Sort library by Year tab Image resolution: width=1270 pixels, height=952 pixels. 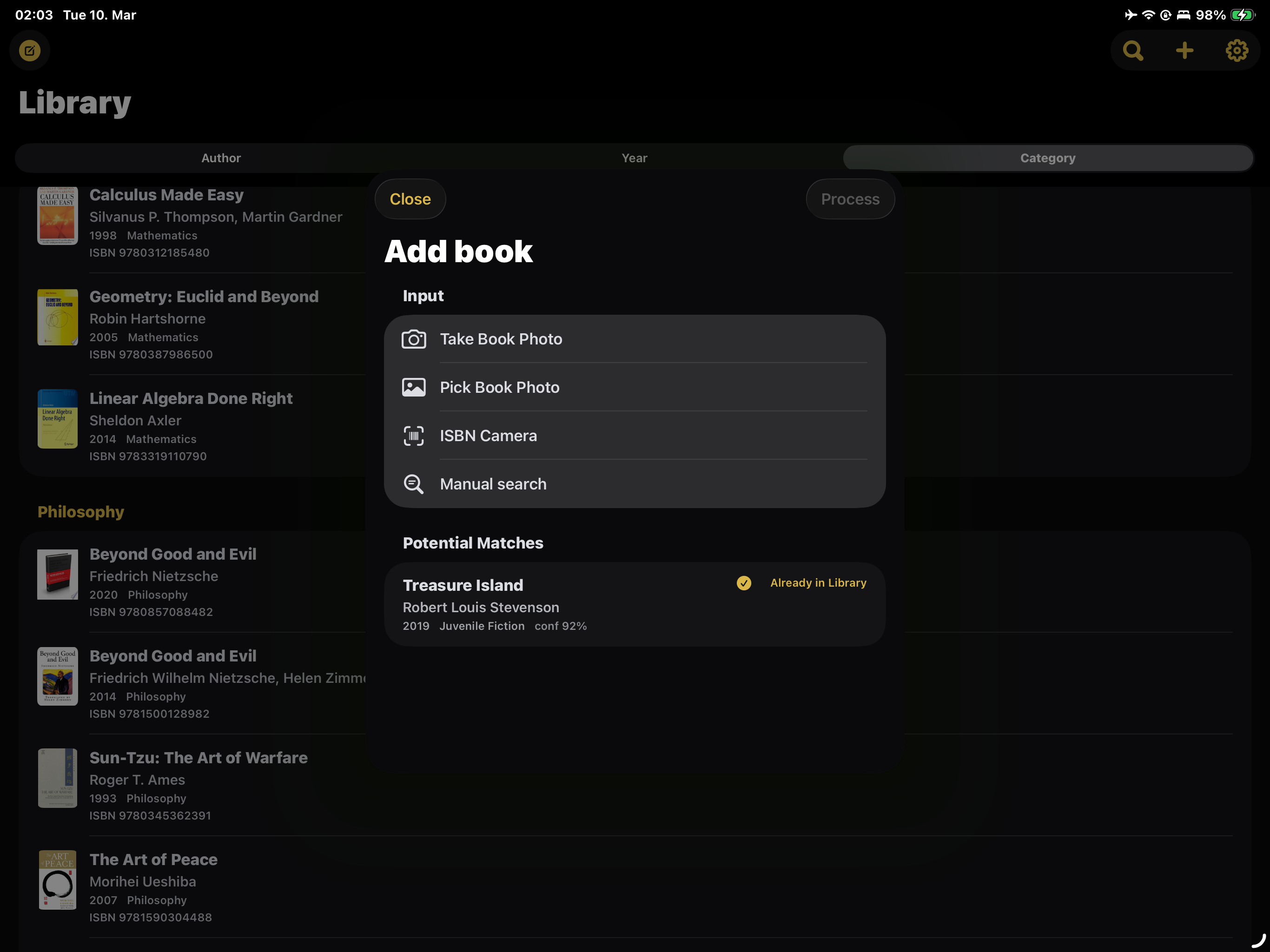click(635, 158)
